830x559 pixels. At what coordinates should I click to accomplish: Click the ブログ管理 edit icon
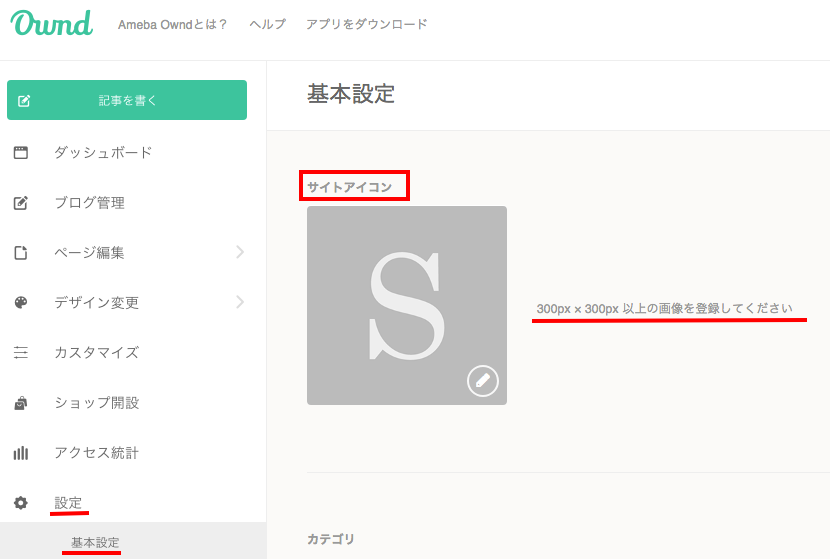(x=21, y=203)
